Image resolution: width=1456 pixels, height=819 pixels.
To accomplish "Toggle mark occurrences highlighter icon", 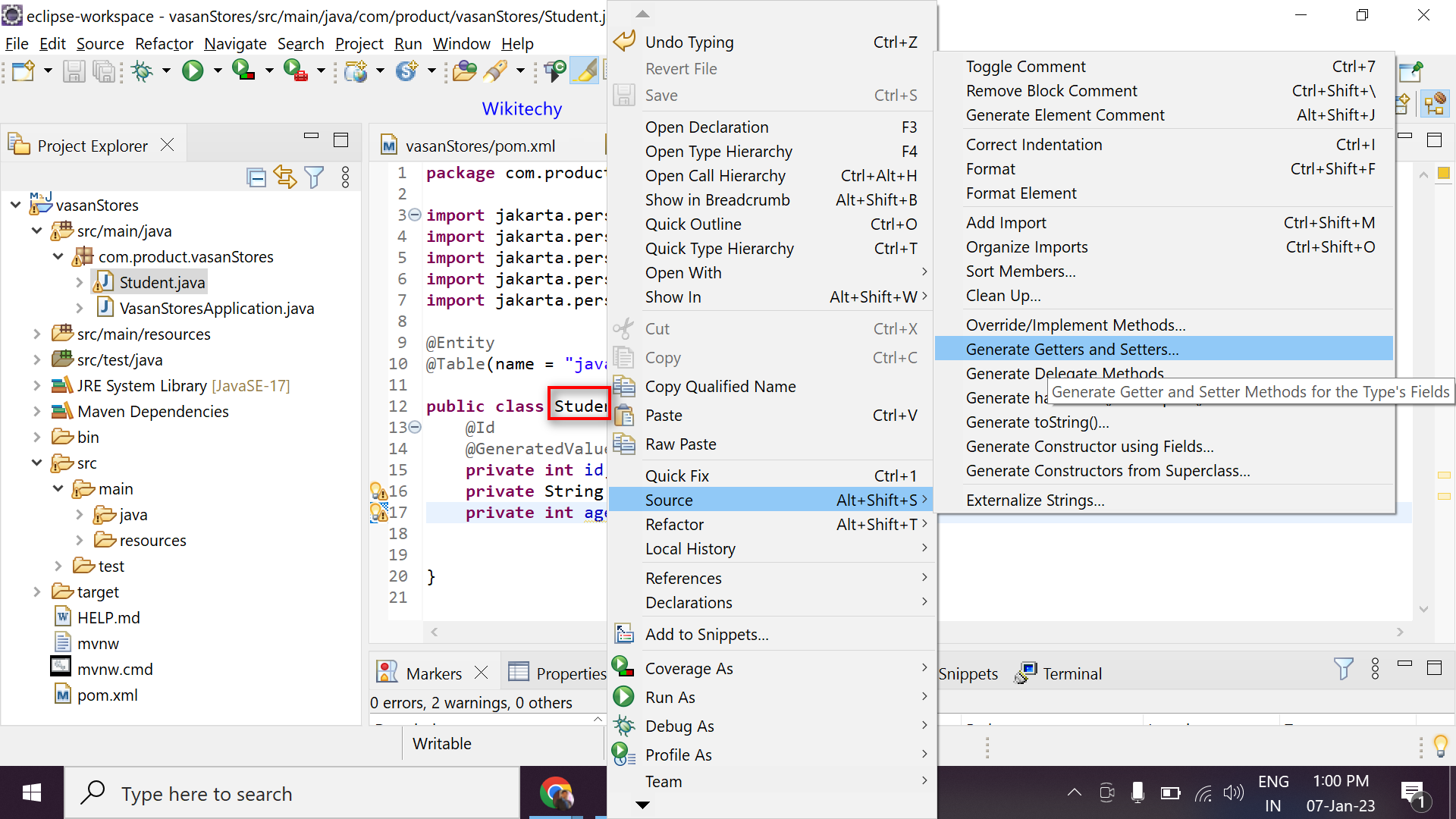I will pos(584,71).
